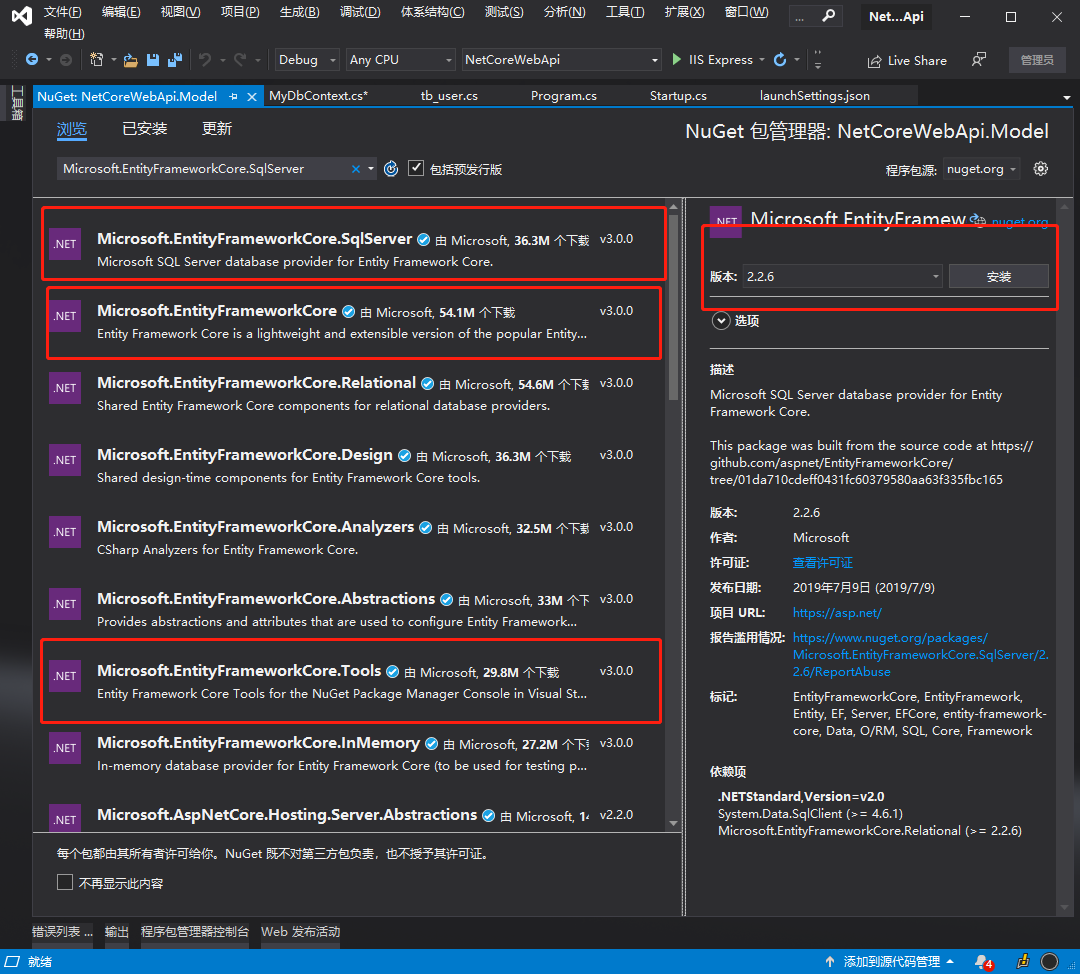Open the toolbar overflow options icon
Screen dimensions: 1080x974
(818, 60)
